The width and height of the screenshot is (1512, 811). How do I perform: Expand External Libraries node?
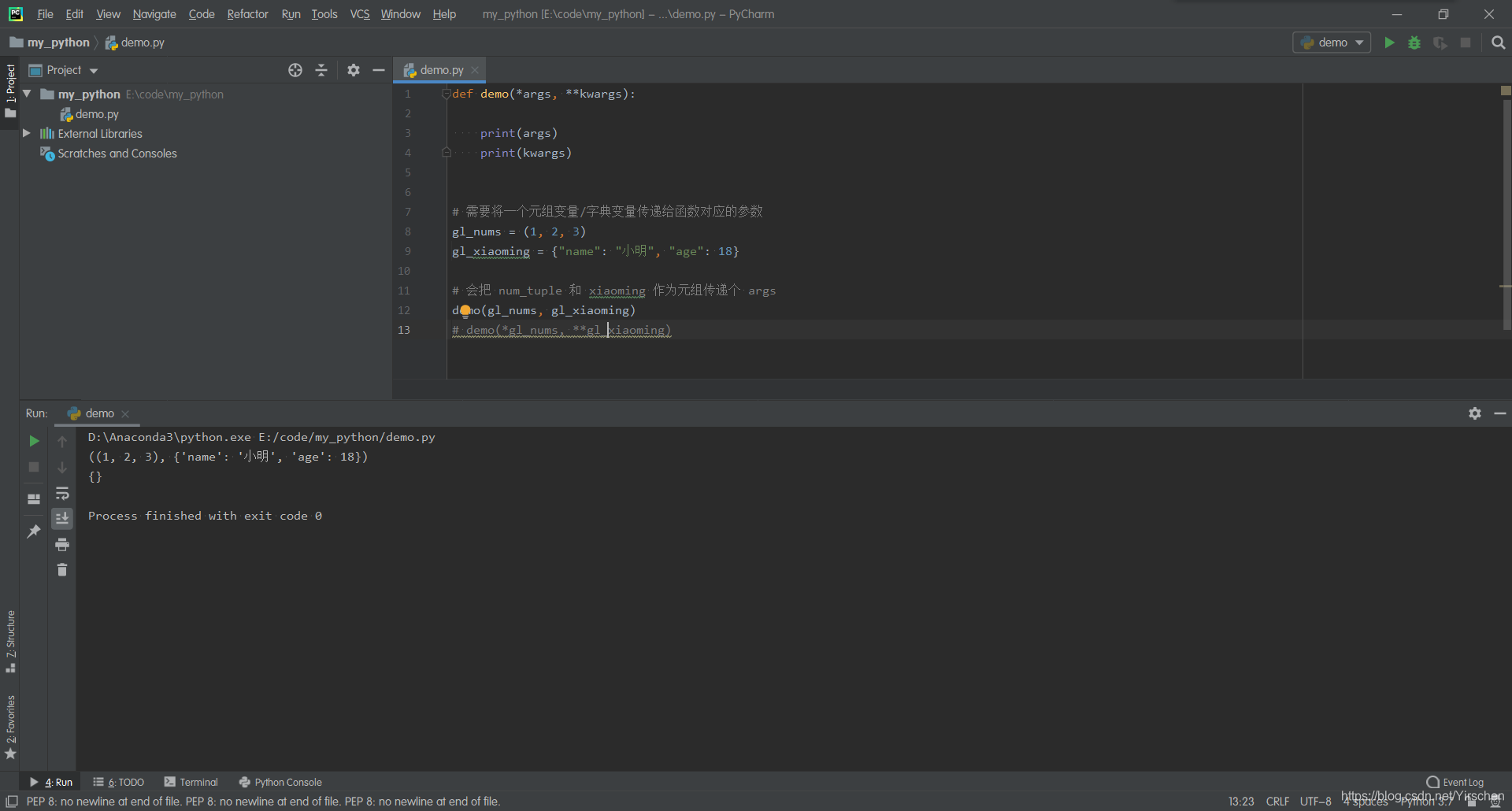click(27, 133)
